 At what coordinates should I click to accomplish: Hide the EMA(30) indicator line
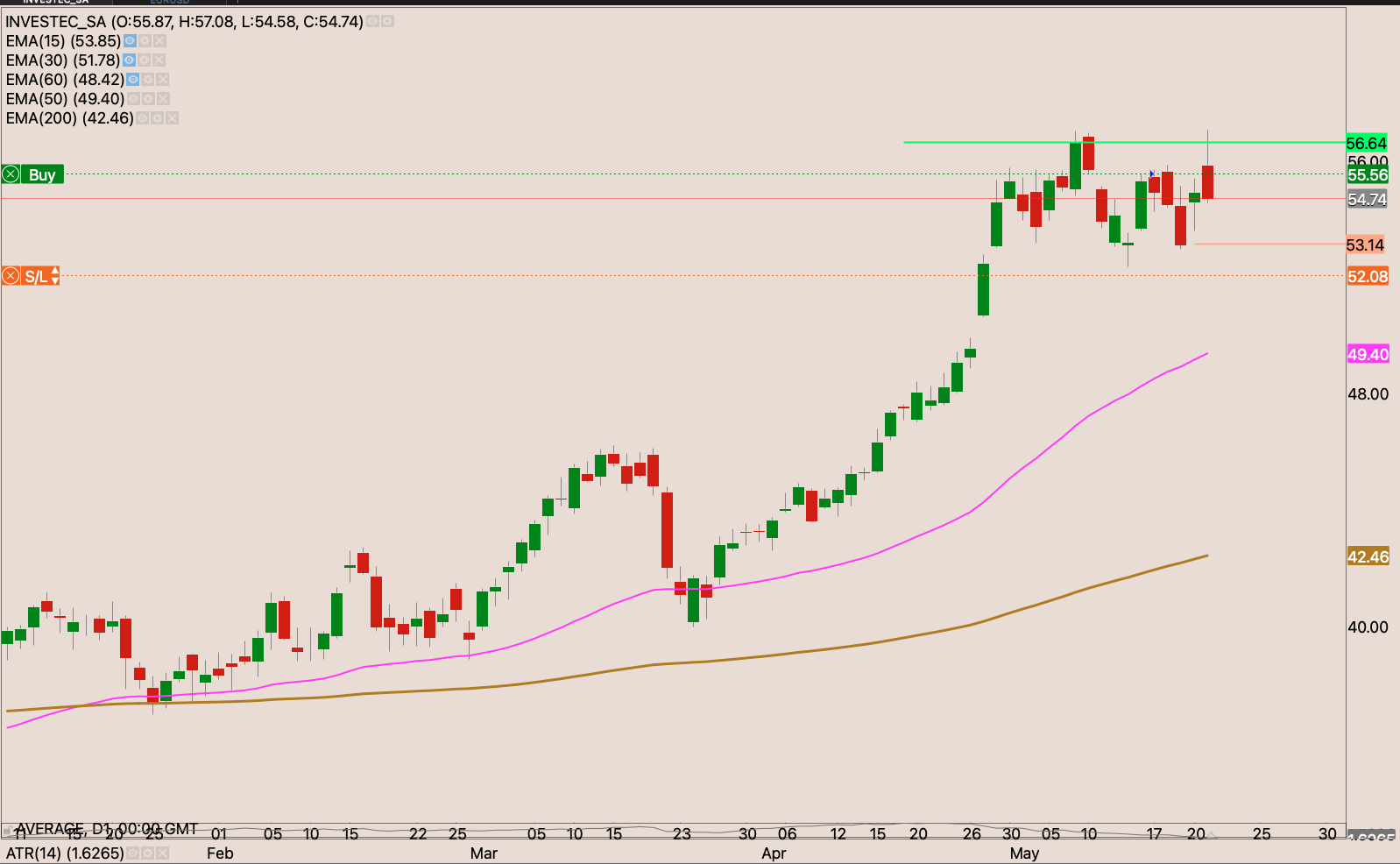point(129,60)
